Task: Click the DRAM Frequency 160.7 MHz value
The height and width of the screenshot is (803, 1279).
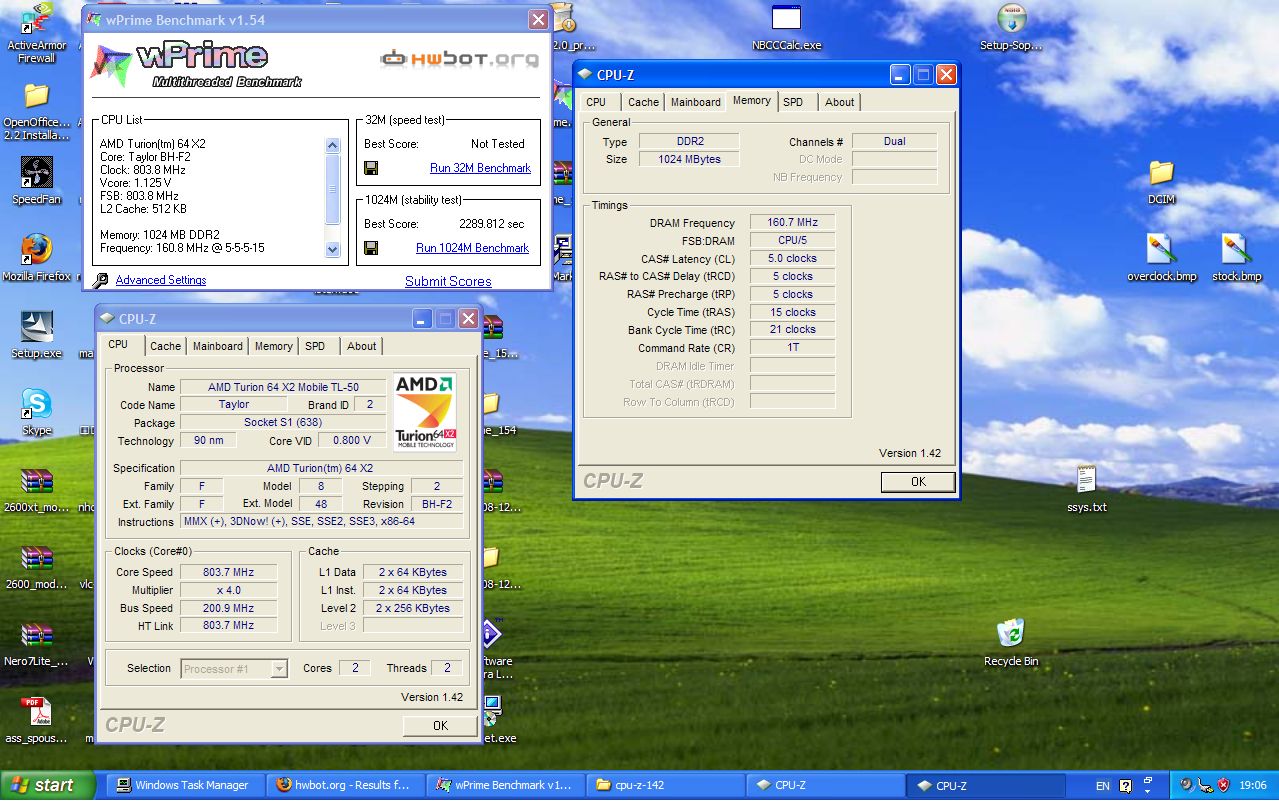Action: [792, 223]
